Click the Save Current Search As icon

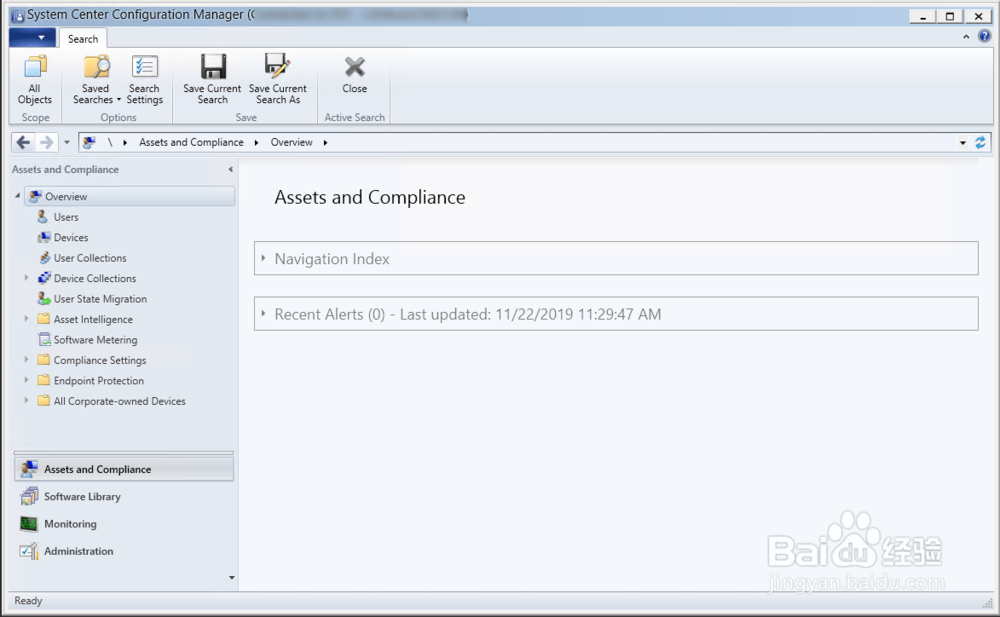point(278,66)
